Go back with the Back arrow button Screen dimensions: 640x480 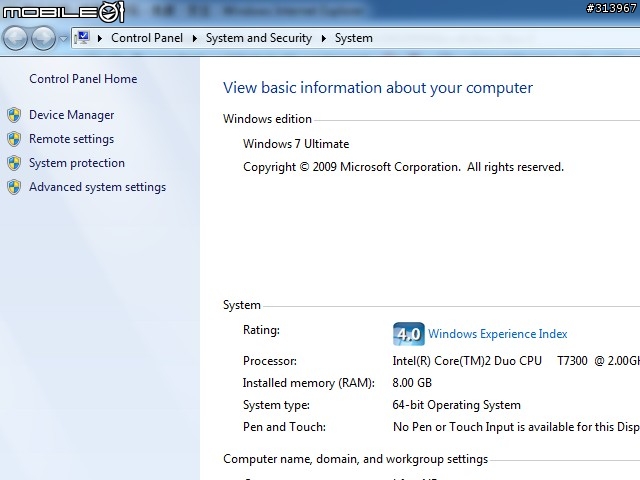pyautogui.click(x=15, y=38)
